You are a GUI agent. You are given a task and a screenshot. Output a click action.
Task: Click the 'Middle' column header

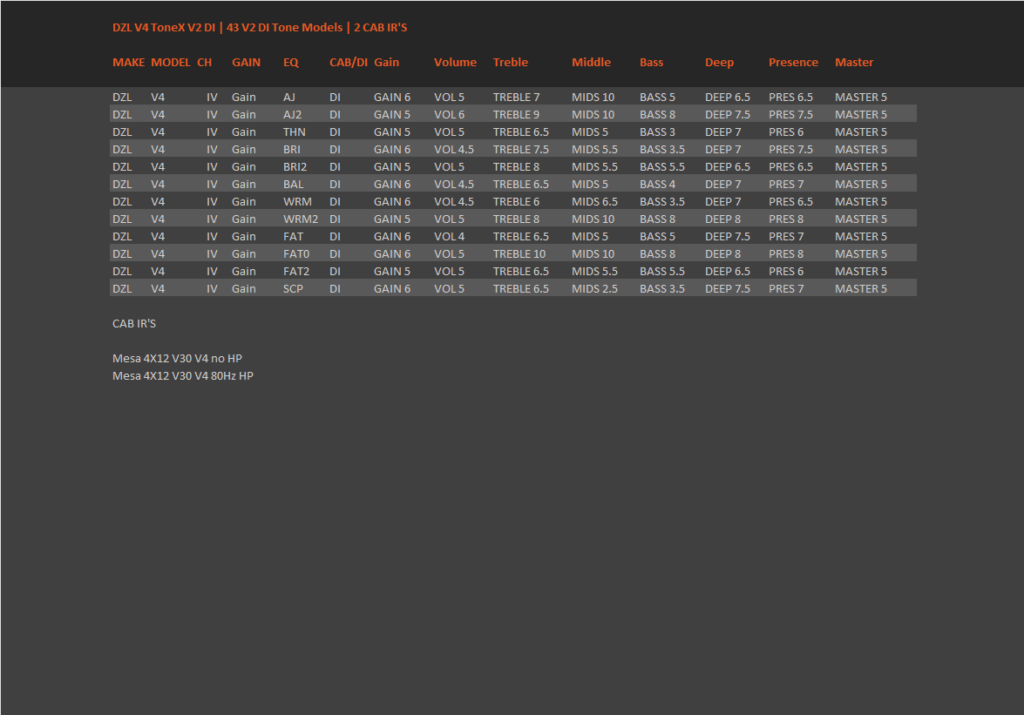click(591, 62)
